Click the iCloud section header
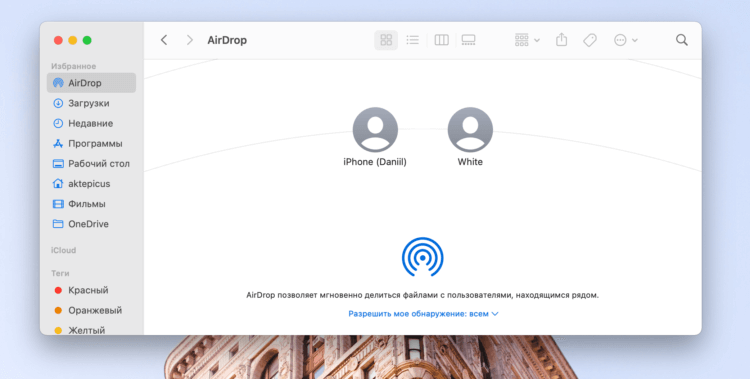The width and height of the screenshot is (750, 379). point(64,250)
